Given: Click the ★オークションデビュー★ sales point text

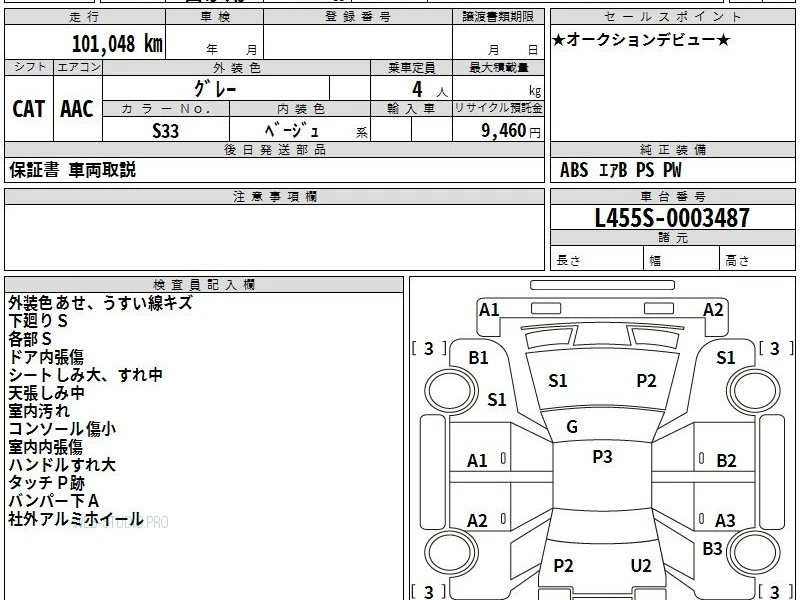Looking at the screenshot, I should tap(641, 40).
